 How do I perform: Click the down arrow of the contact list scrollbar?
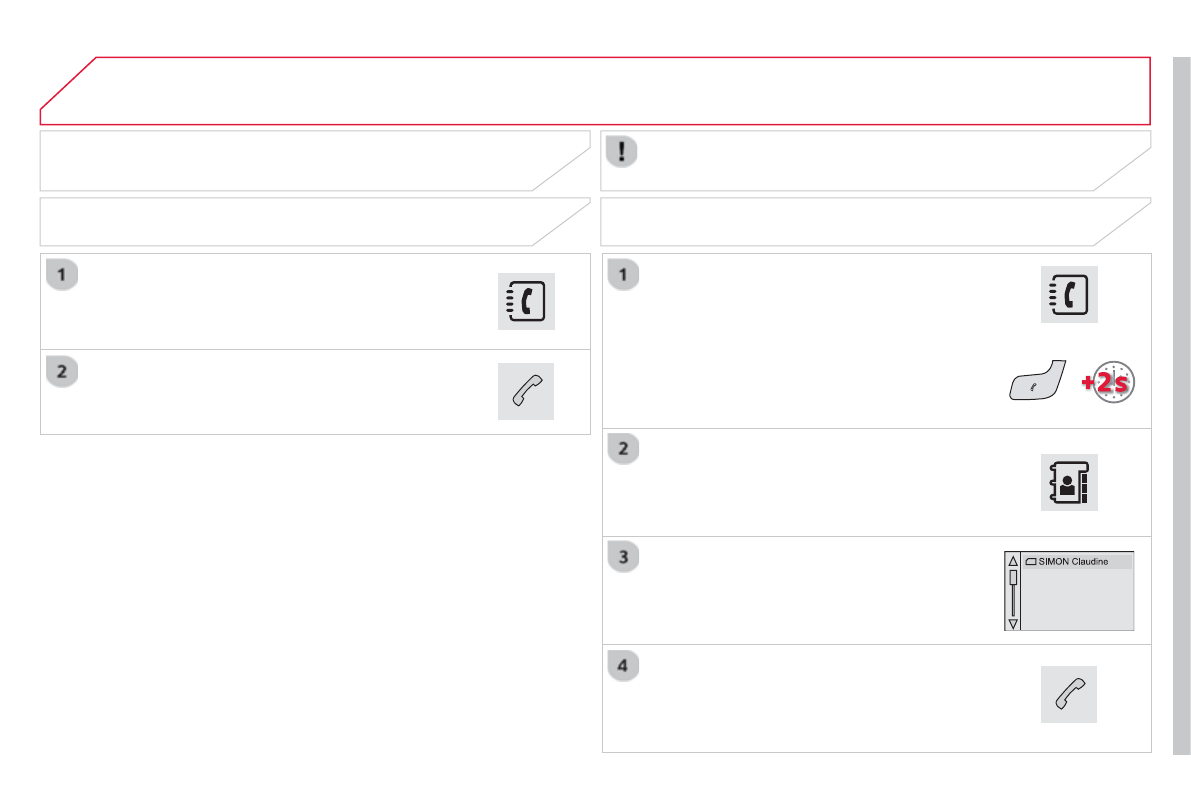1013,623
